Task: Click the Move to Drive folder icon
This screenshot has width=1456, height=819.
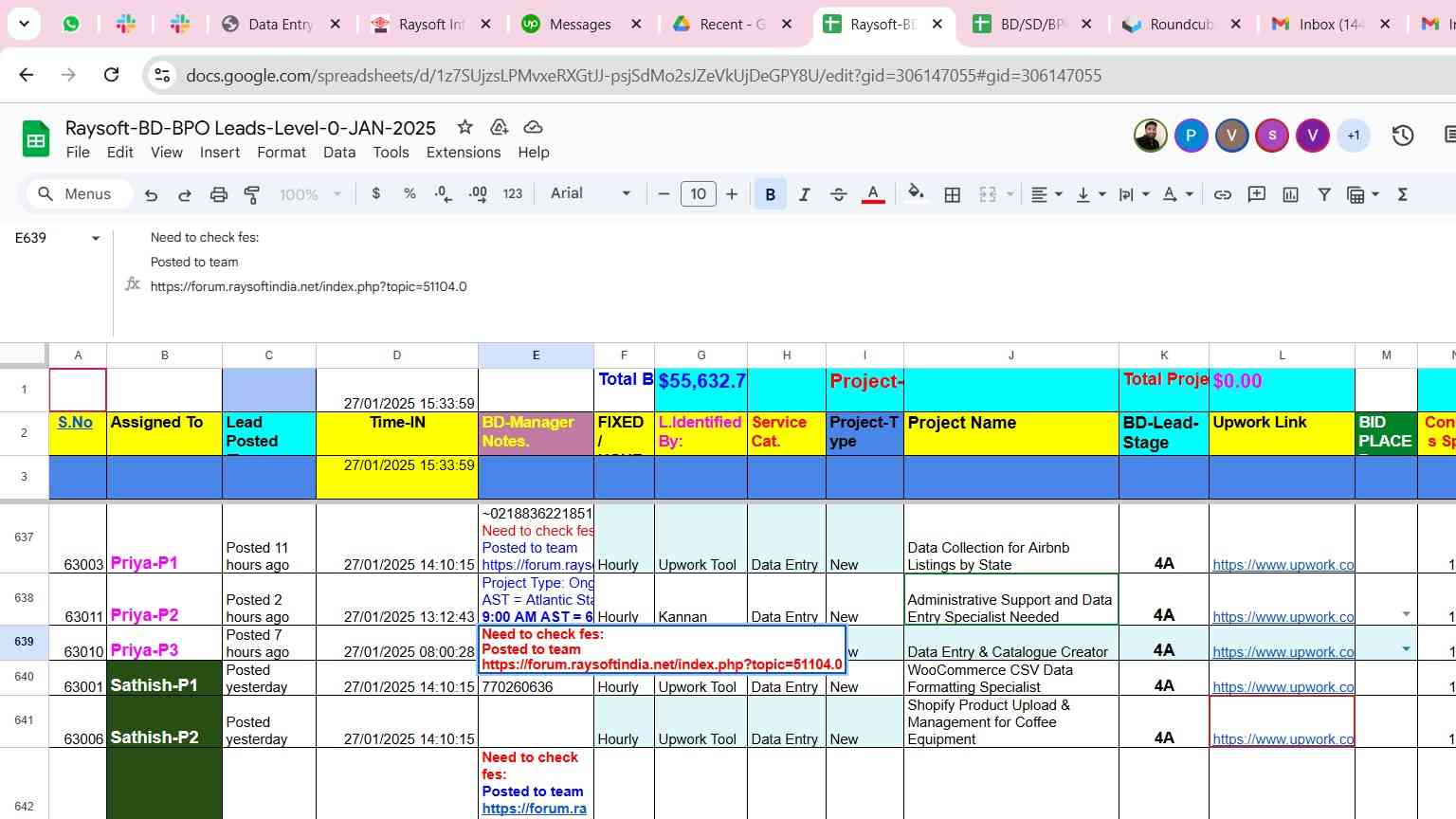Action: tap(499, 127)
